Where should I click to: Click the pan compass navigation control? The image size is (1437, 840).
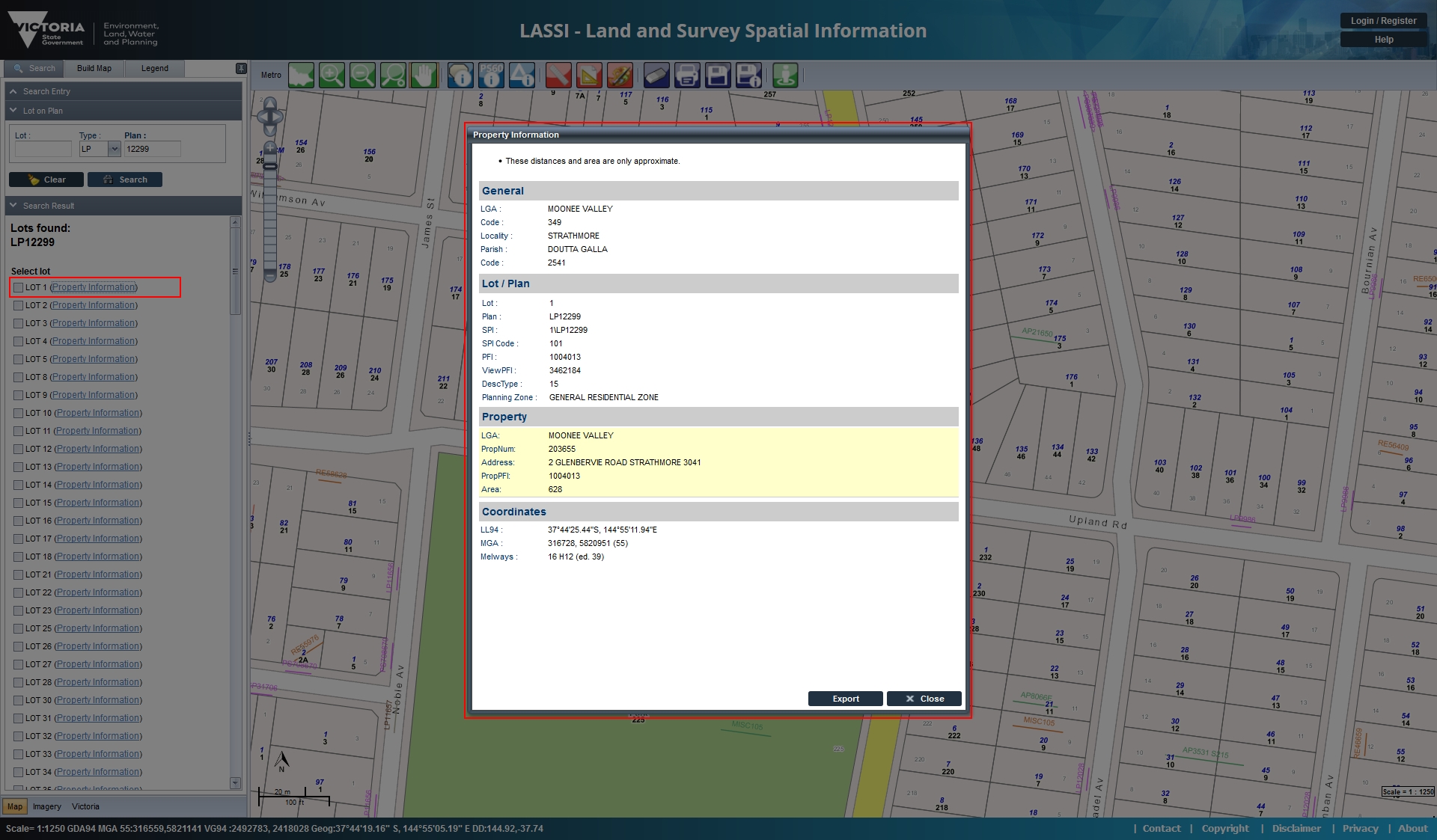tap(270, 117)
